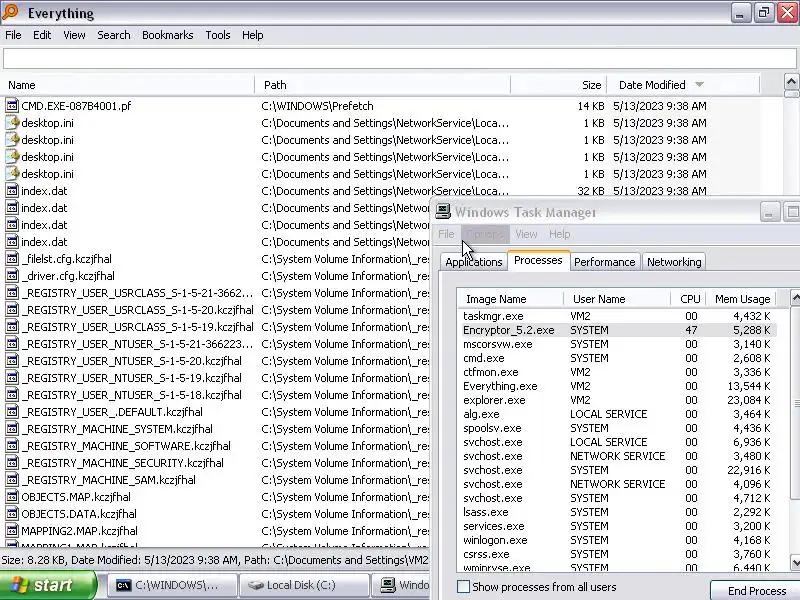The height and width of the screenshot is (600, 800).
Task: Open Task Manager Help menu
Action: pyautogui.click(x=560, y=234)
